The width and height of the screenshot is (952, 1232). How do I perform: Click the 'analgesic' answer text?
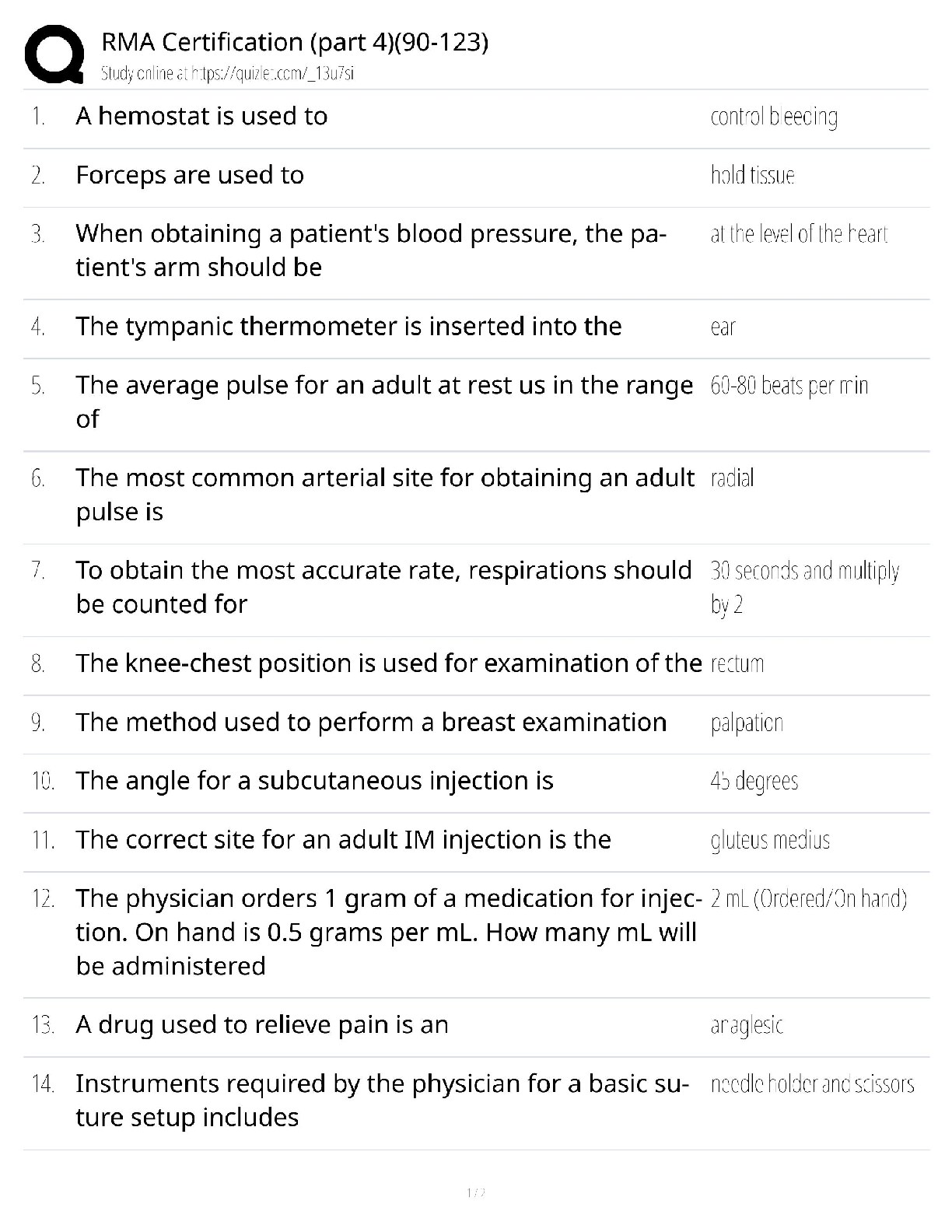coord(746,1025)
